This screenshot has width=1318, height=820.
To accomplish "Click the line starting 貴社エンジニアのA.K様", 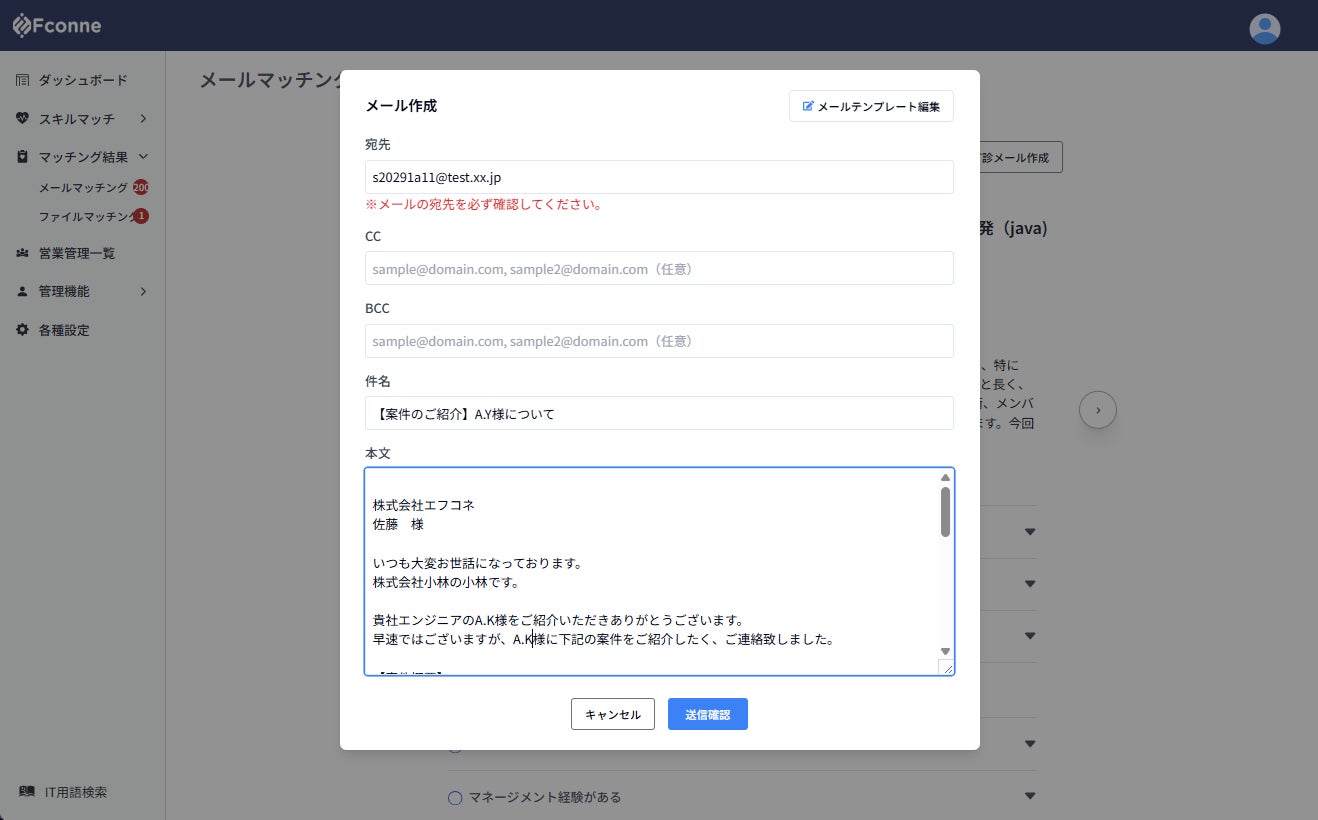I will [558, 620].
